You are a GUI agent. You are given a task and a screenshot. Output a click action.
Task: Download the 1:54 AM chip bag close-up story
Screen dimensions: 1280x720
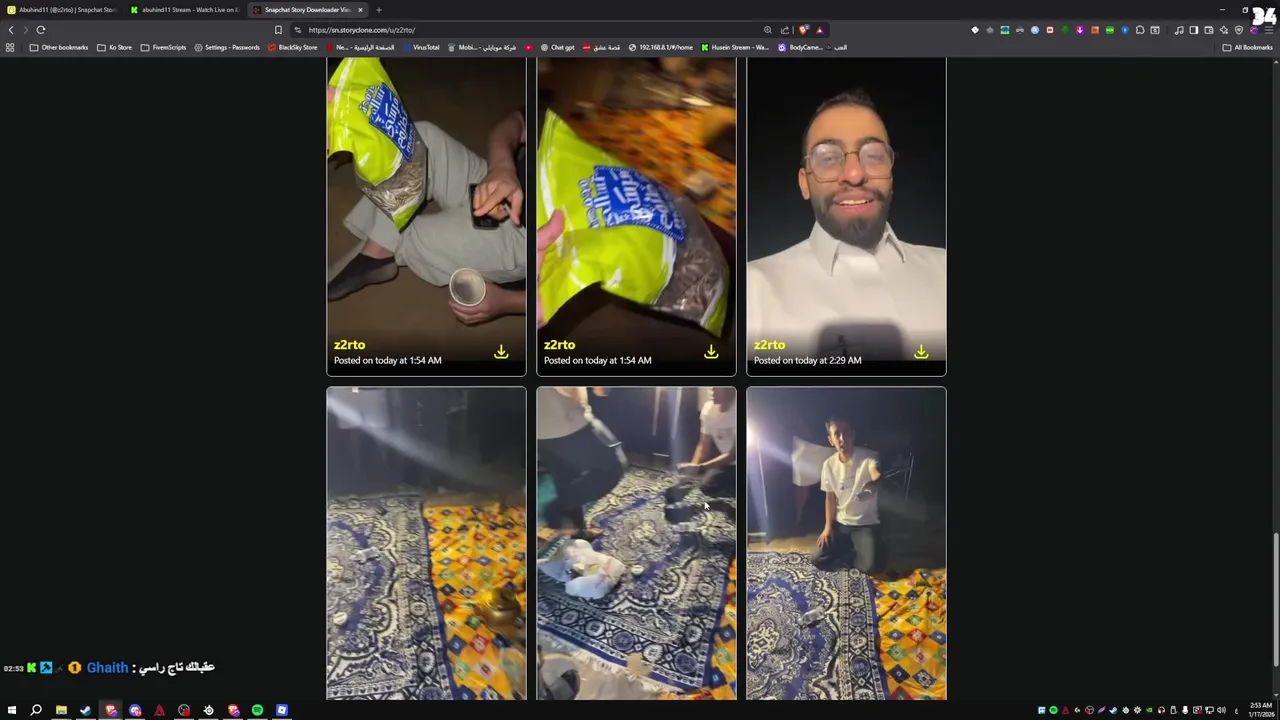coord(711,352)
